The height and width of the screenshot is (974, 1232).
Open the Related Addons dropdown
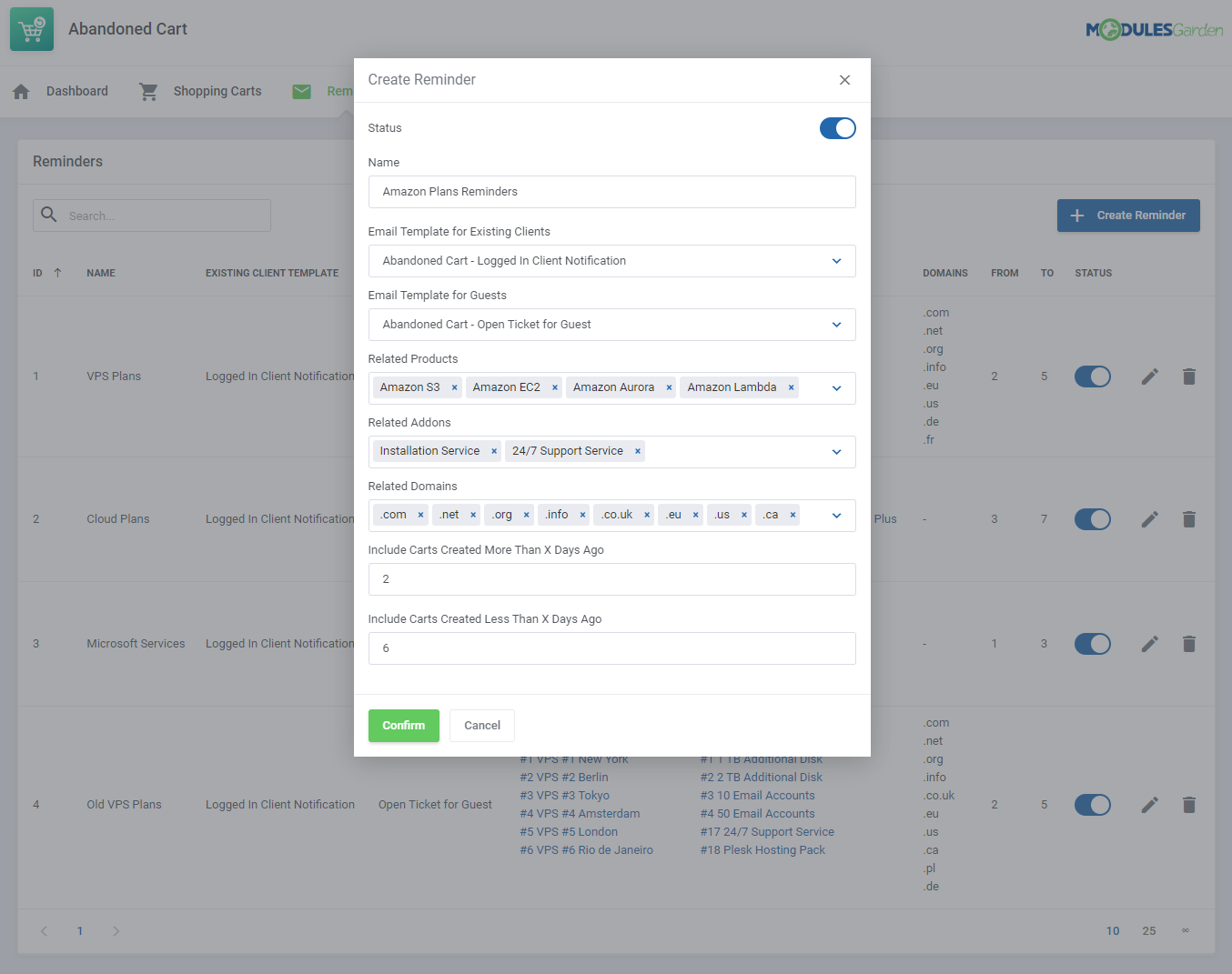[835, 452]
